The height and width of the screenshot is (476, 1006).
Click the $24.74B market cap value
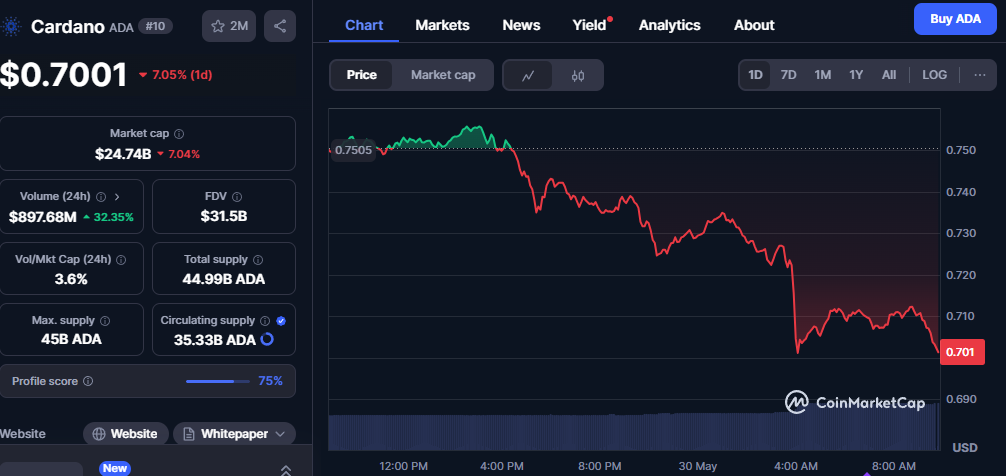point(123,154)
